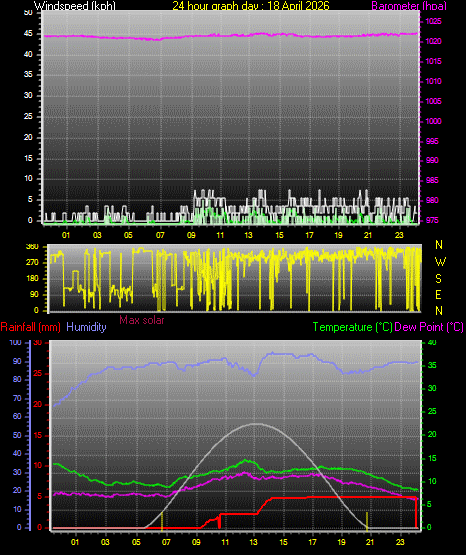Click hour 15 under the humidity graph

(283, 542)
